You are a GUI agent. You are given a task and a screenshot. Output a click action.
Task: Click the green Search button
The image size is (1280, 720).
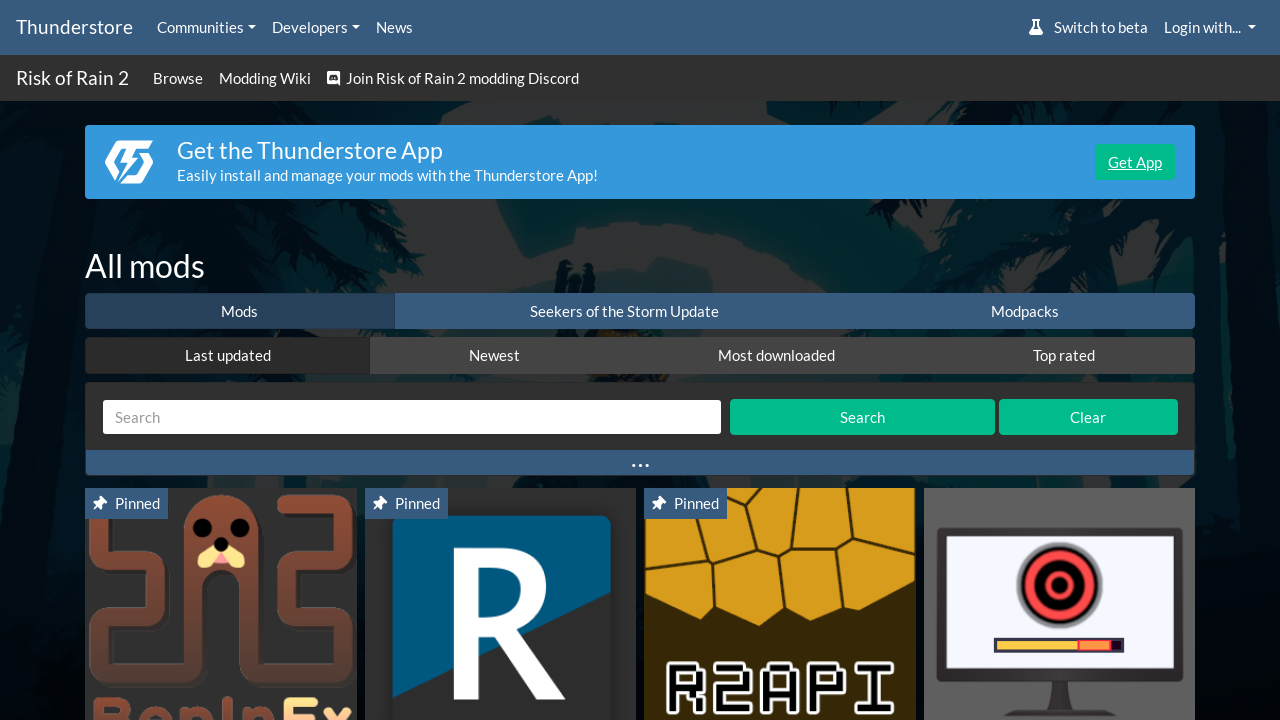click(x=862, y=417)
